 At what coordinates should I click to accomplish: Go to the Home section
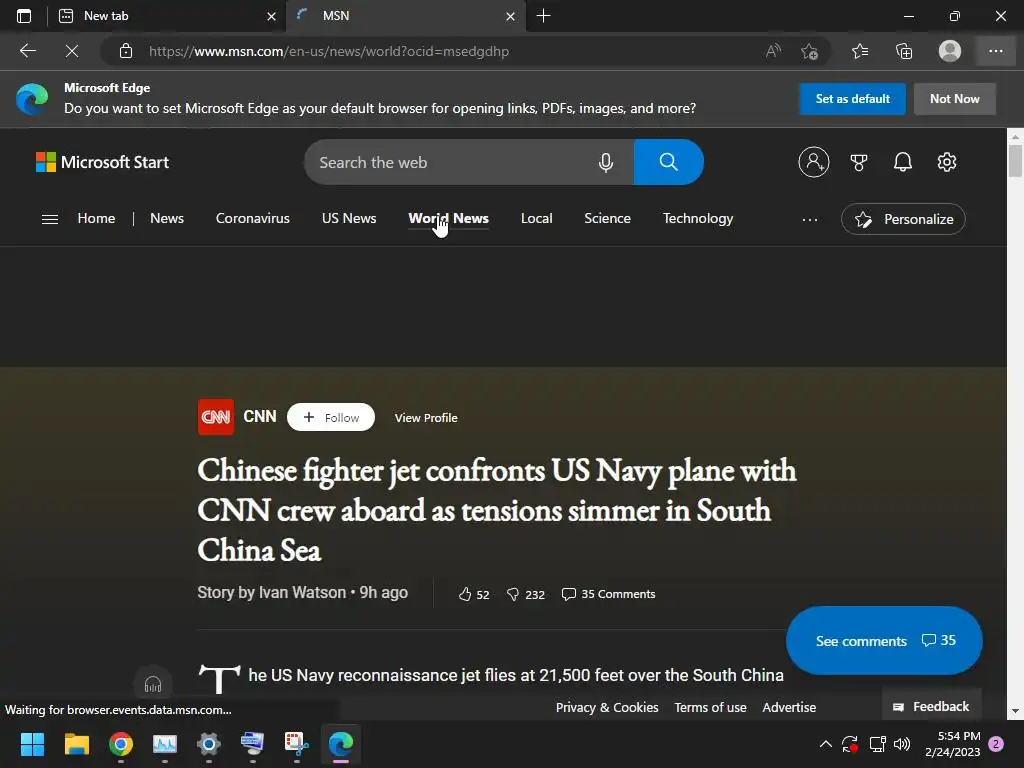(96, 218)
